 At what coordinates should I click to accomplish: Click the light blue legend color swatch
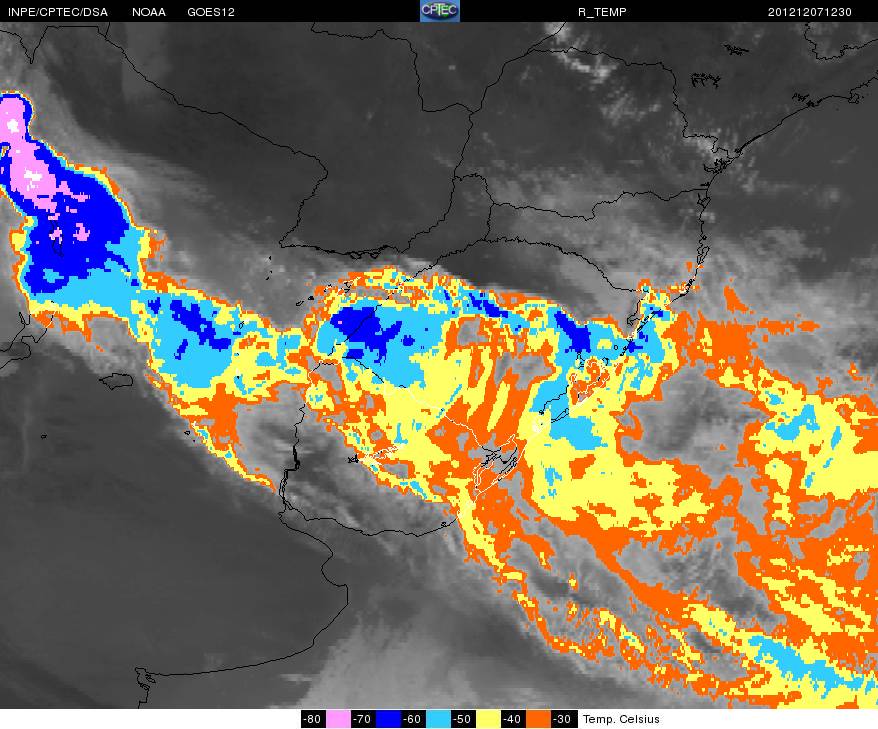click(x=438, y=719)
